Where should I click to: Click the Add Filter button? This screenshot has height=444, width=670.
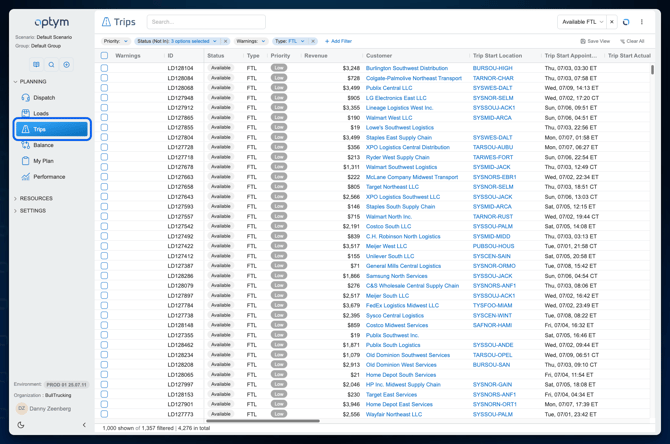coord(338,41)
